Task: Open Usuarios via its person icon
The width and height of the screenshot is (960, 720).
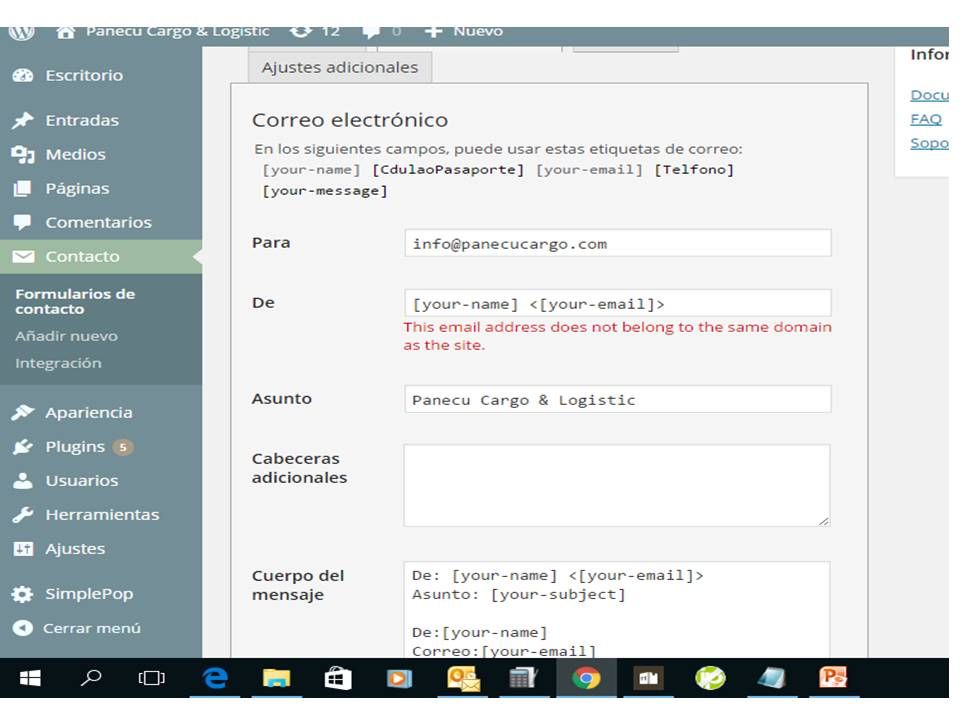Action: coord(23,481)
